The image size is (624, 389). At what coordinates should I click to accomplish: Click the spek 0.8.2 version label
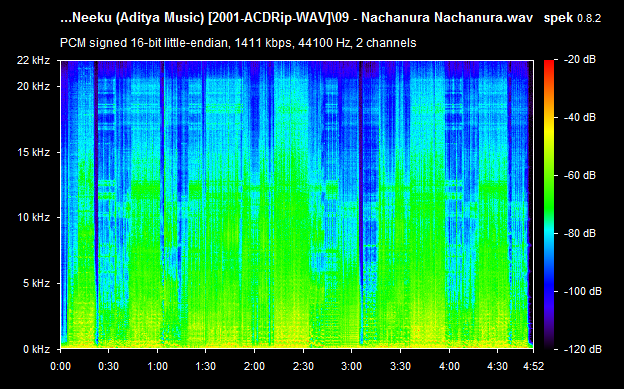[572, 18]
